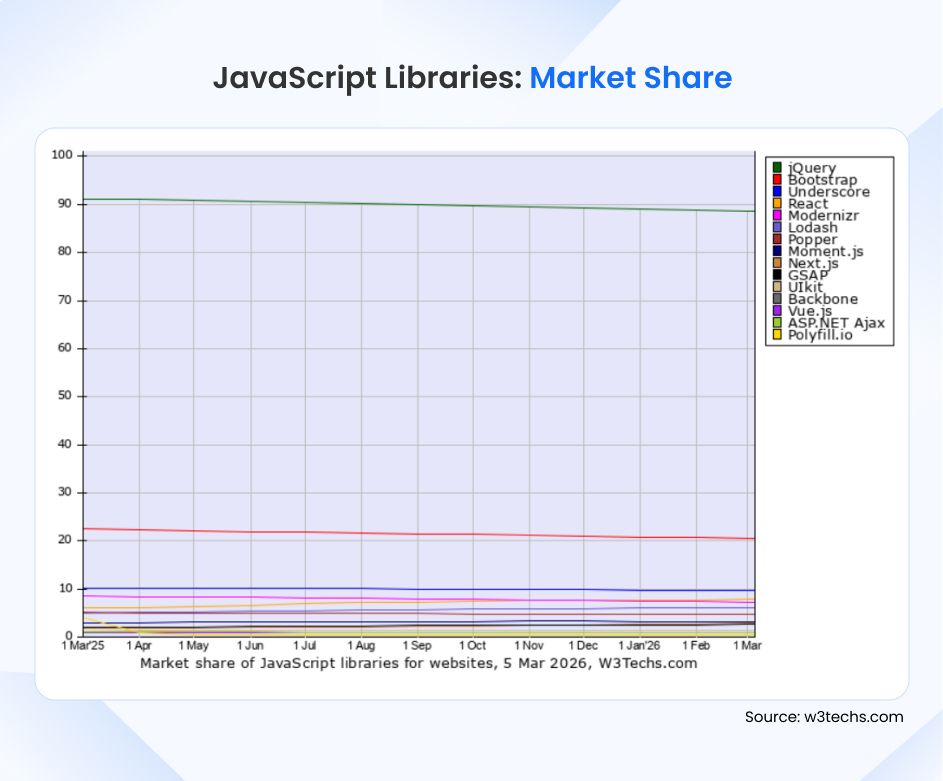Click the Popper blue color swatch

tap(775, 239)
